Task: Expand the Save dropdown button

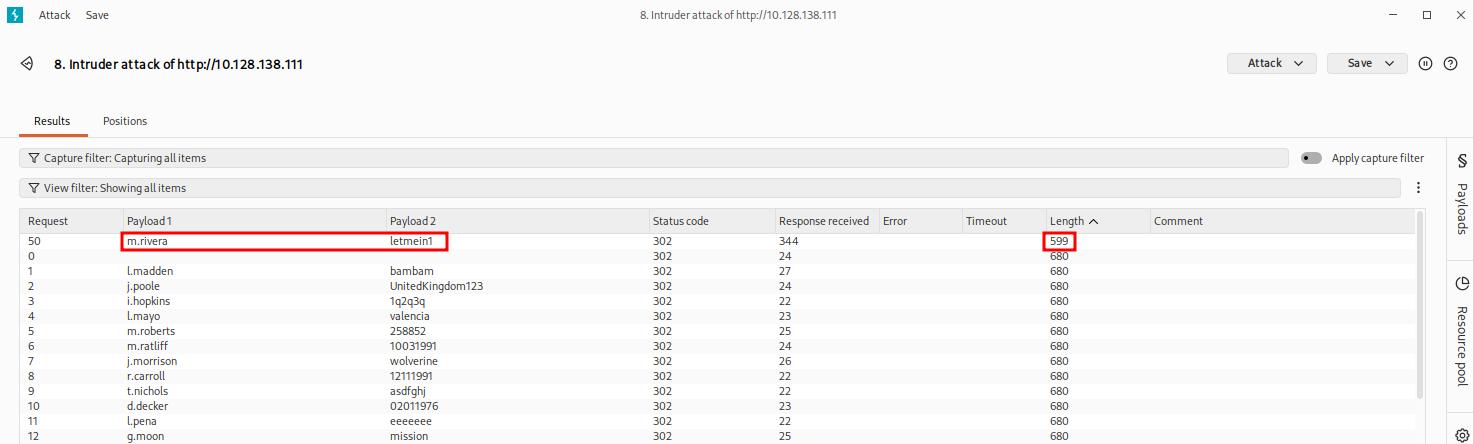Action: tap(1367, 63)
